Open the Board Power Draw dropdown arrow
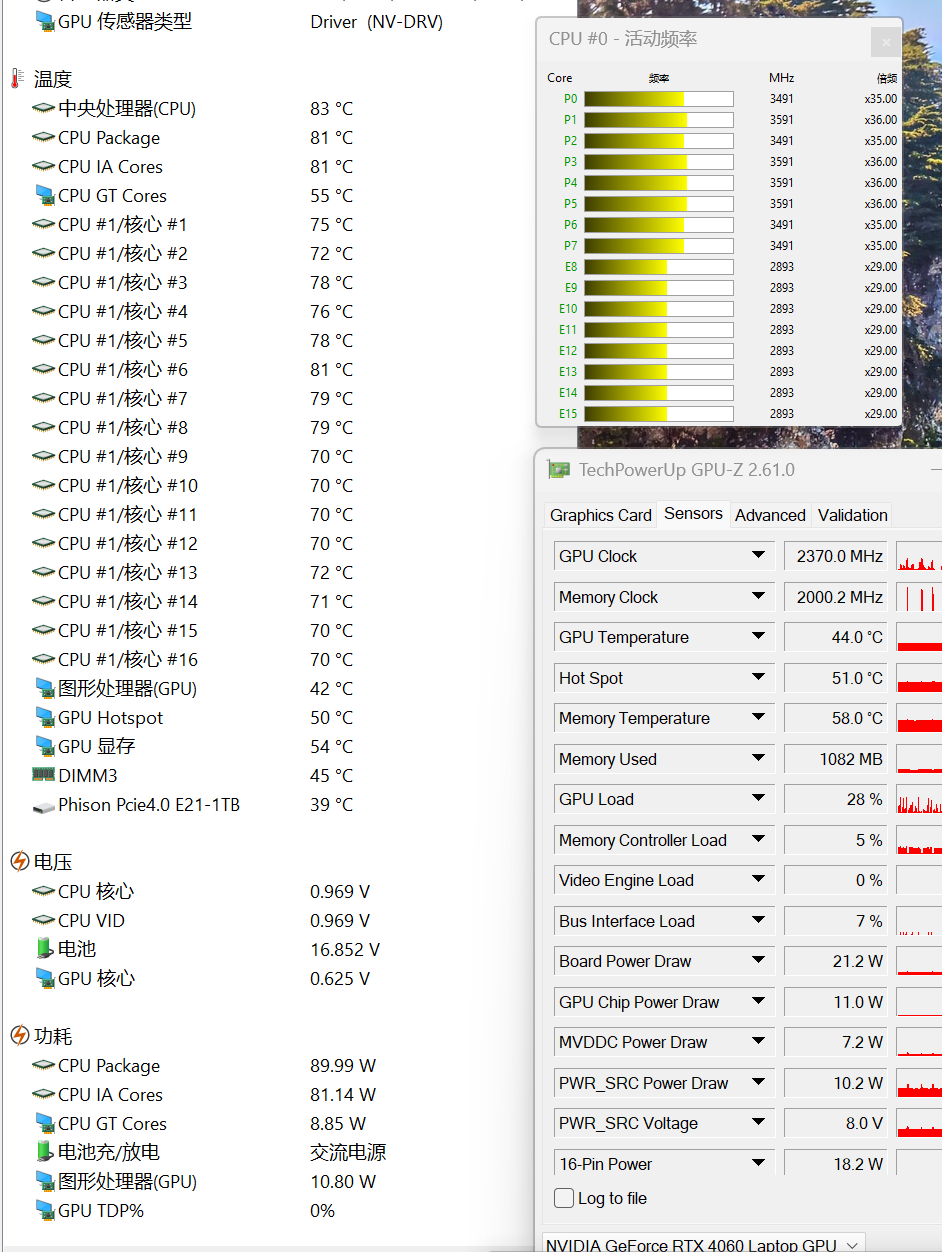The width and height of the screenshot is (942, 1252). (759, 961)
